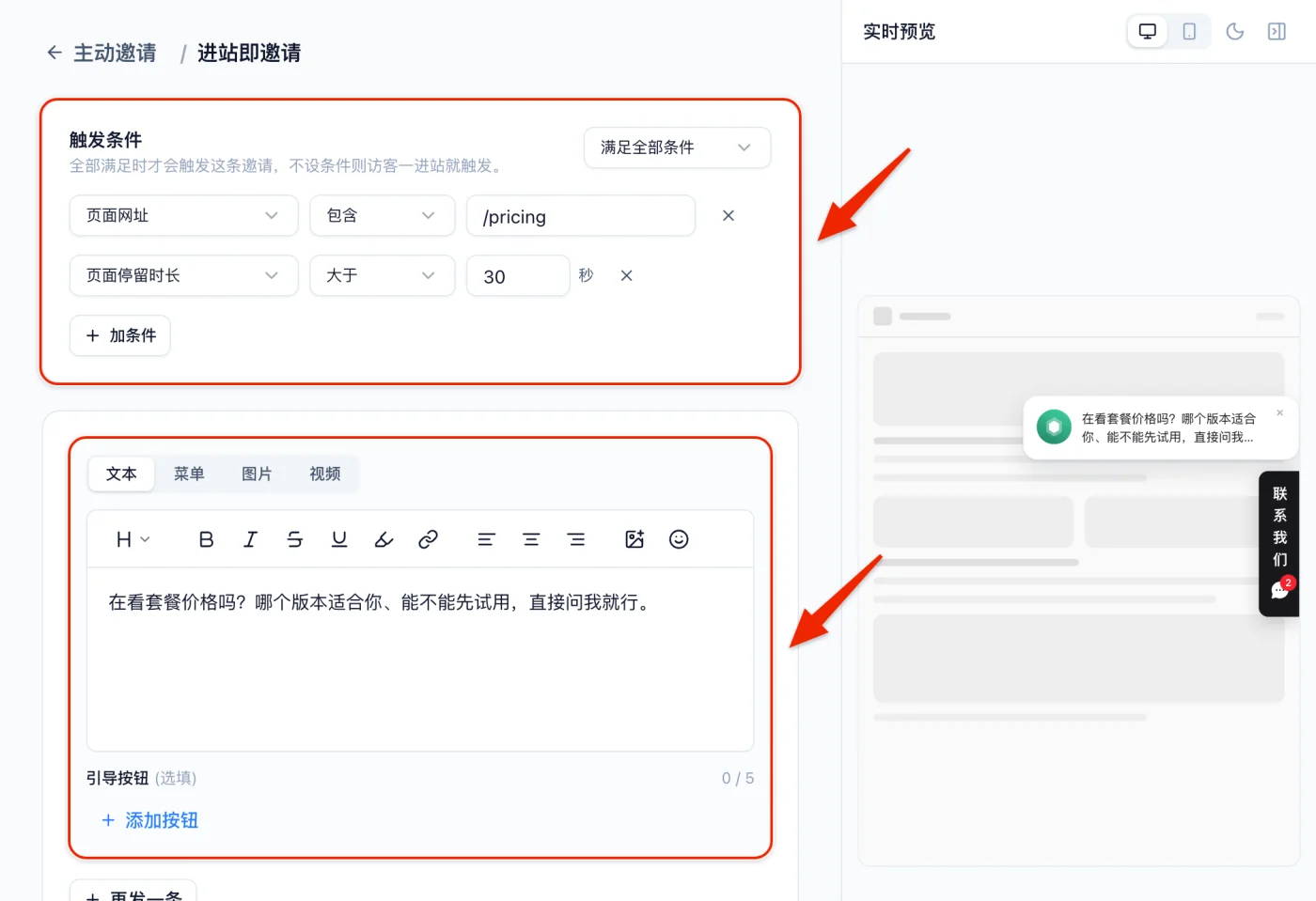Screen dimensions: 1316x901
Task: Switch preview to desktop view
Action: (1148, 32)
